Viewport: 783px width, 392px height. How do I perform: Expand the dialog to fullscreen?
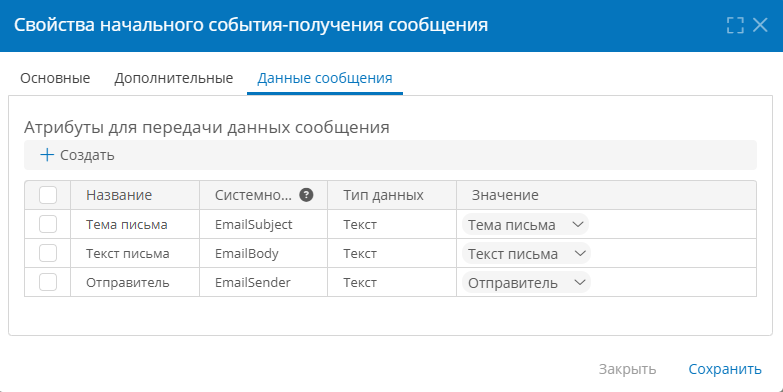click(735, 25)
